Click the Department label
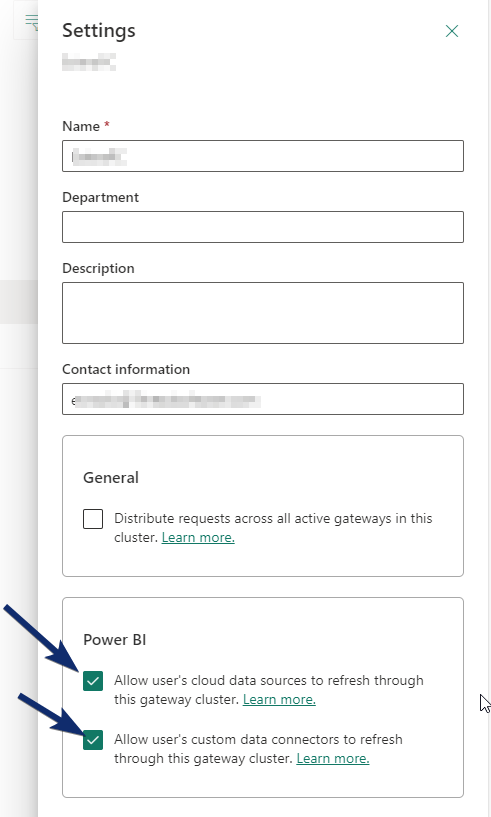This screenshot has width=491, height=817. coord(101,197)
